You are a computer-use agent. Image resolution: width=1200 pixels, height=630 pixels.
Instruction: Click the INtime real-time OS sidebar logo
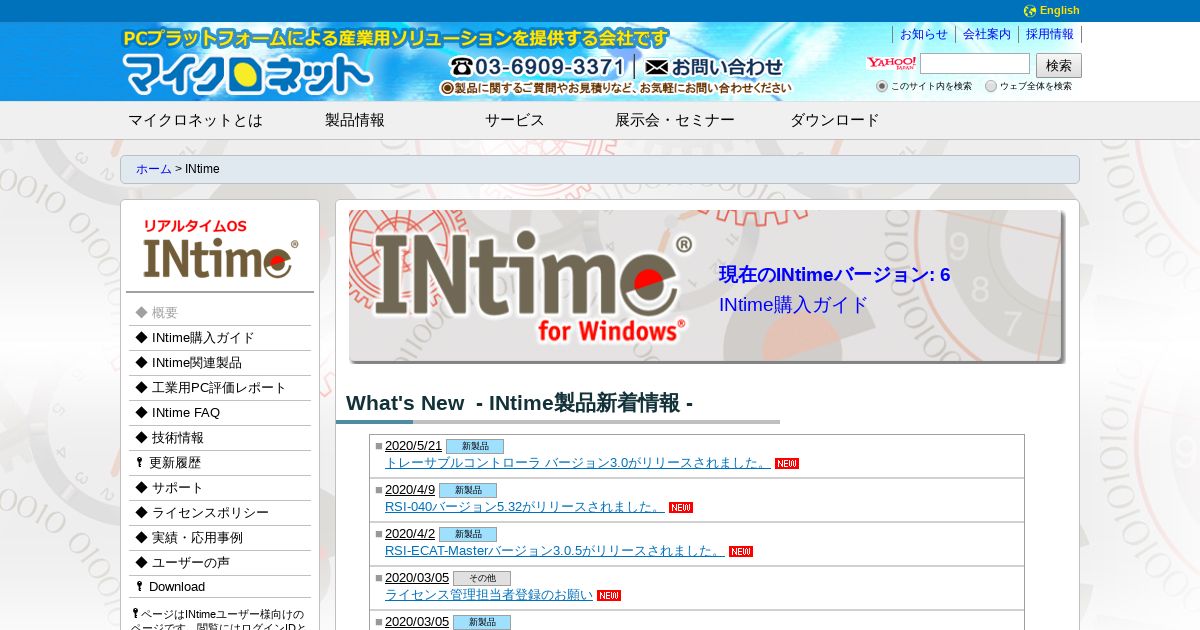click(220, 247)
